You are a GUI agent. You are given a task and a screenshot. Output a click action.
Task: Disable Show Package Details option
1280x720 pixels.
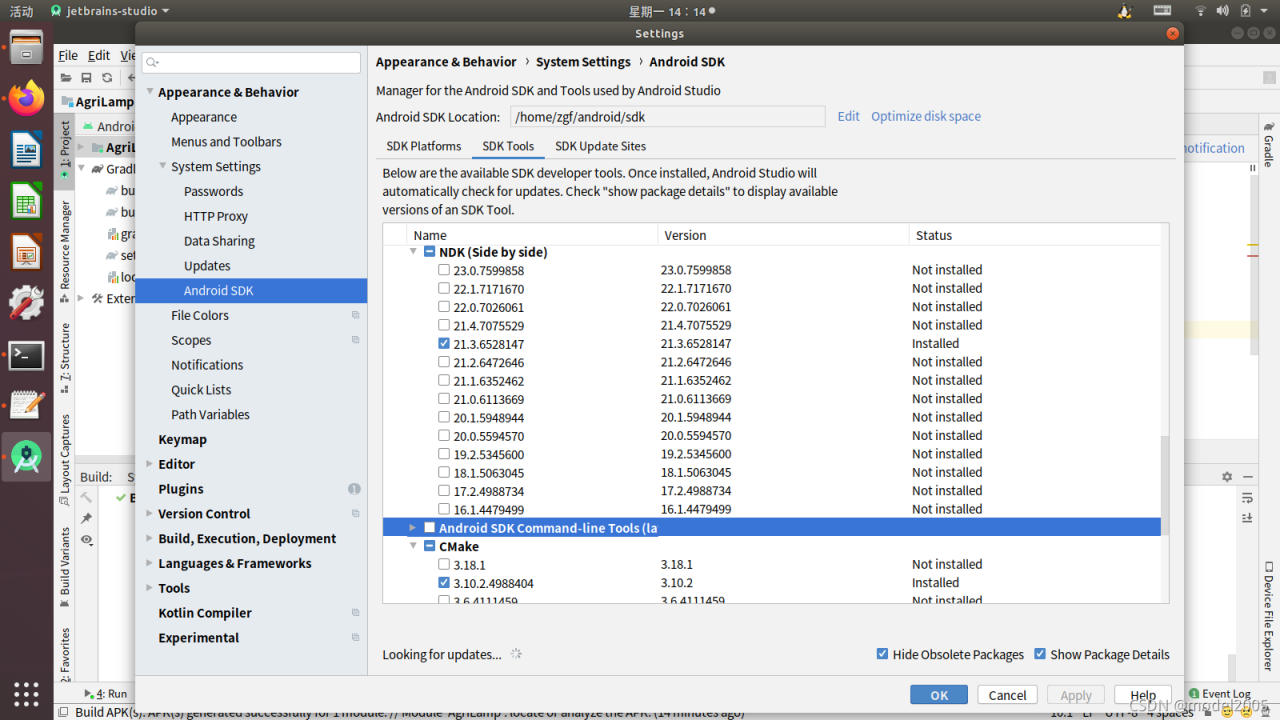pos(1040,654)
